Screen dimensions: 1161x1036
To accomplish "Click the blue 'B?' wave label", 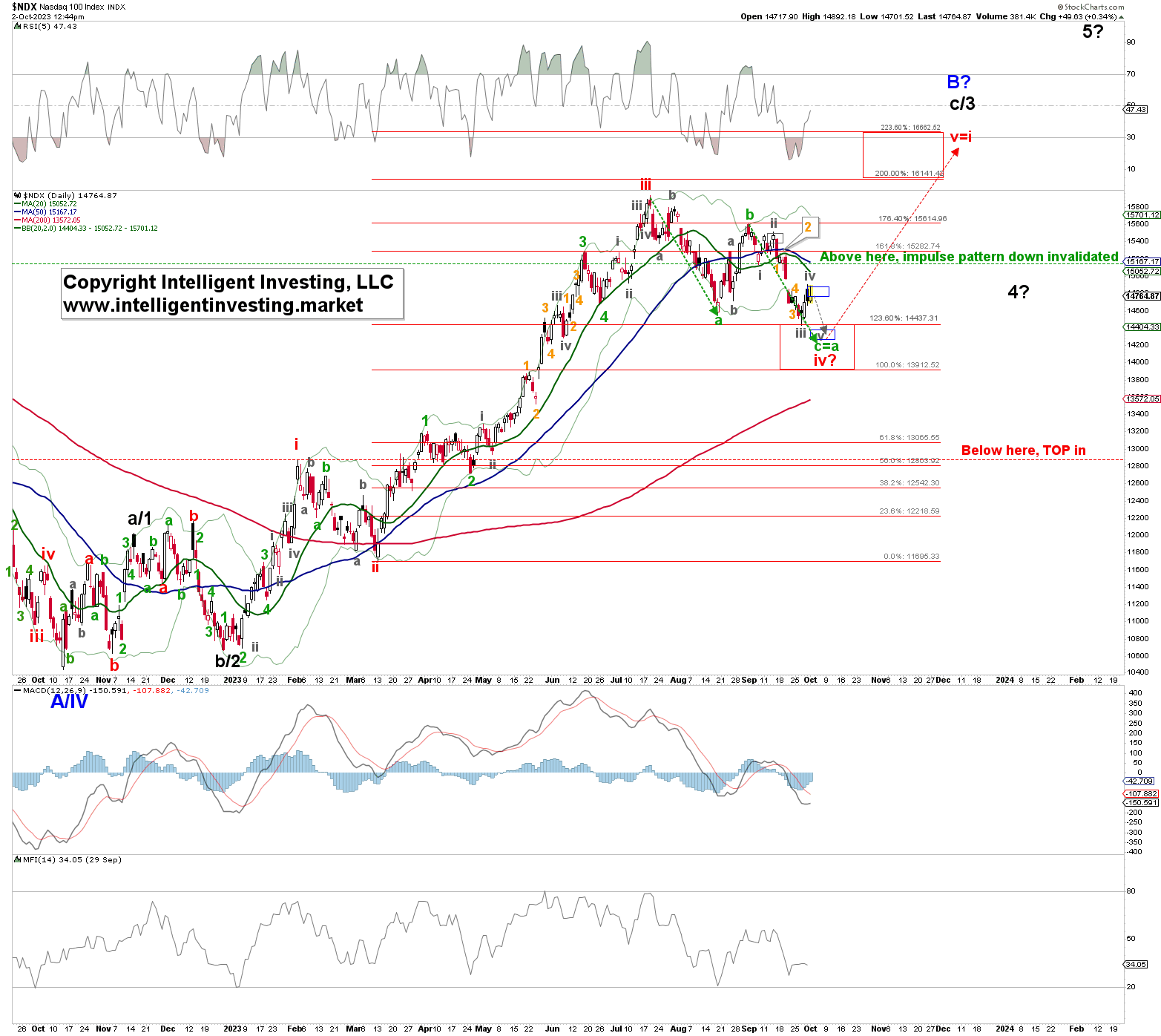I will [x=958, y=82].
